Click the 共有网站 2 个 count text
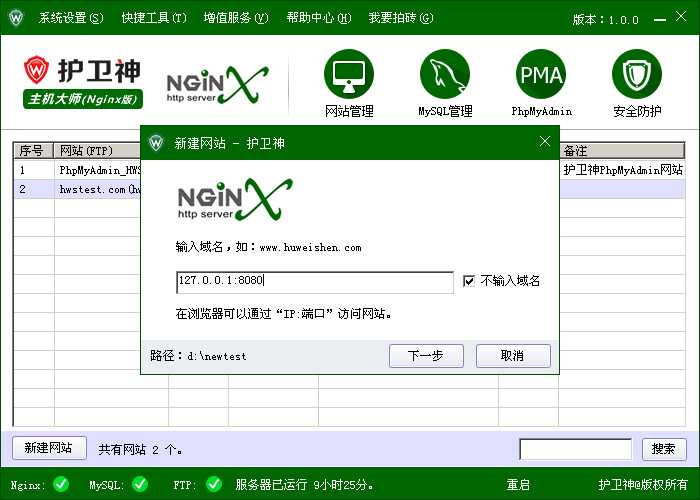 (x=140, y=450)
